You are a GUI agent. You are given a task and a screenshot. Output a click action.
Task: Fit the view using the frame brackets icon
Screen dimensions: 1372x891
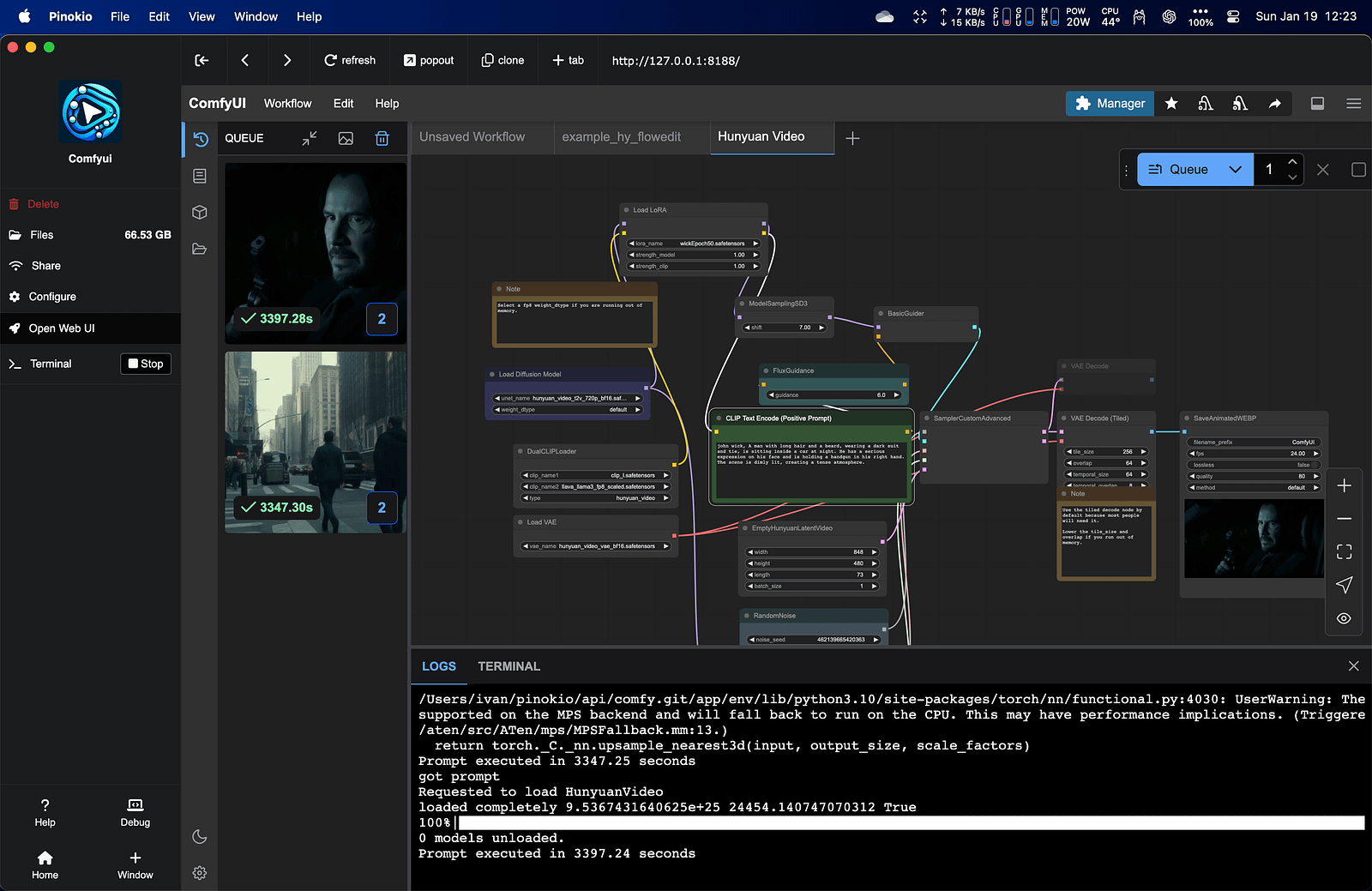click(x=1344, y=551)
